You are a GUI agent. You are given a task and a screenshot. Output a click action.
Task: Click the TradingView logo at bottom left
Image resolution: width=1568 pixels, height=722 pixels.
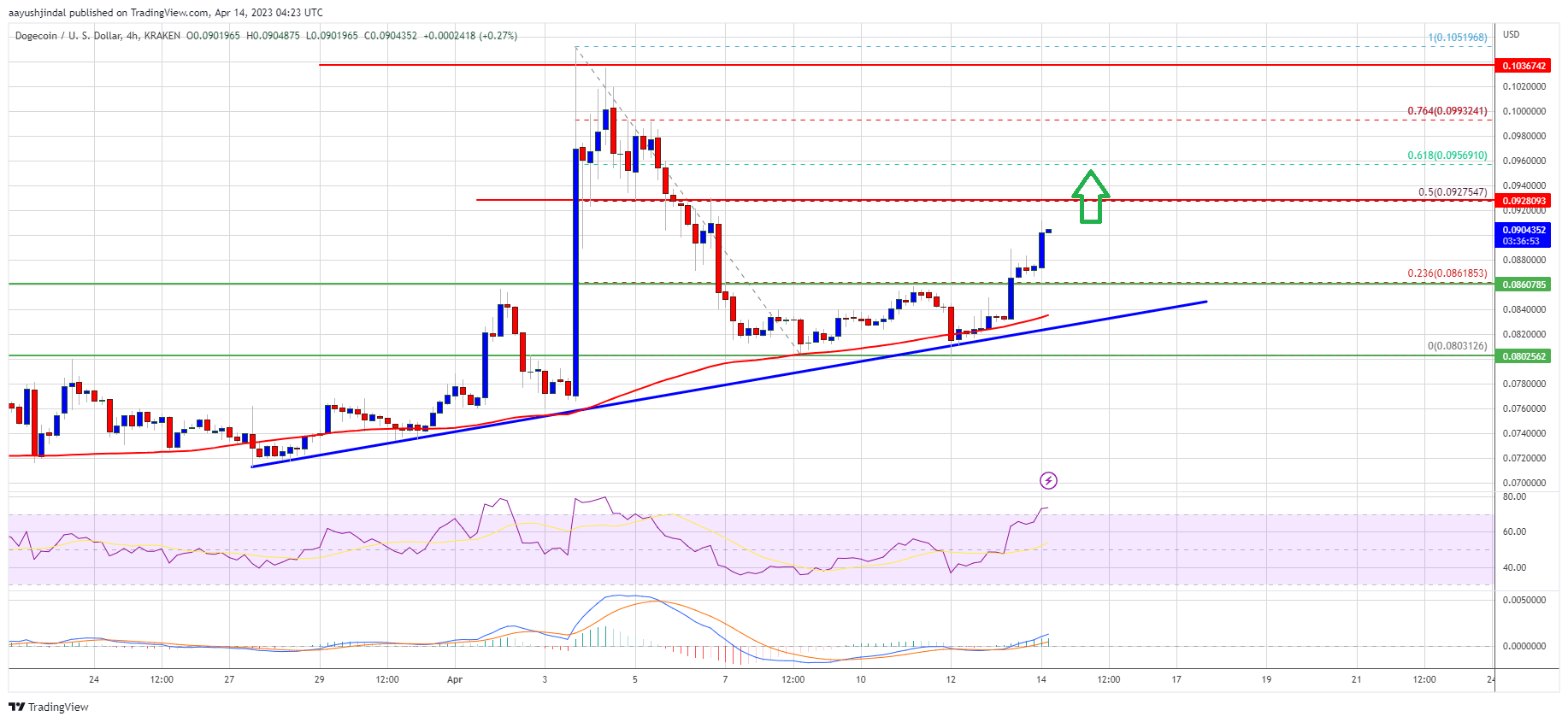pyautogui.click(x=49, y=707)
